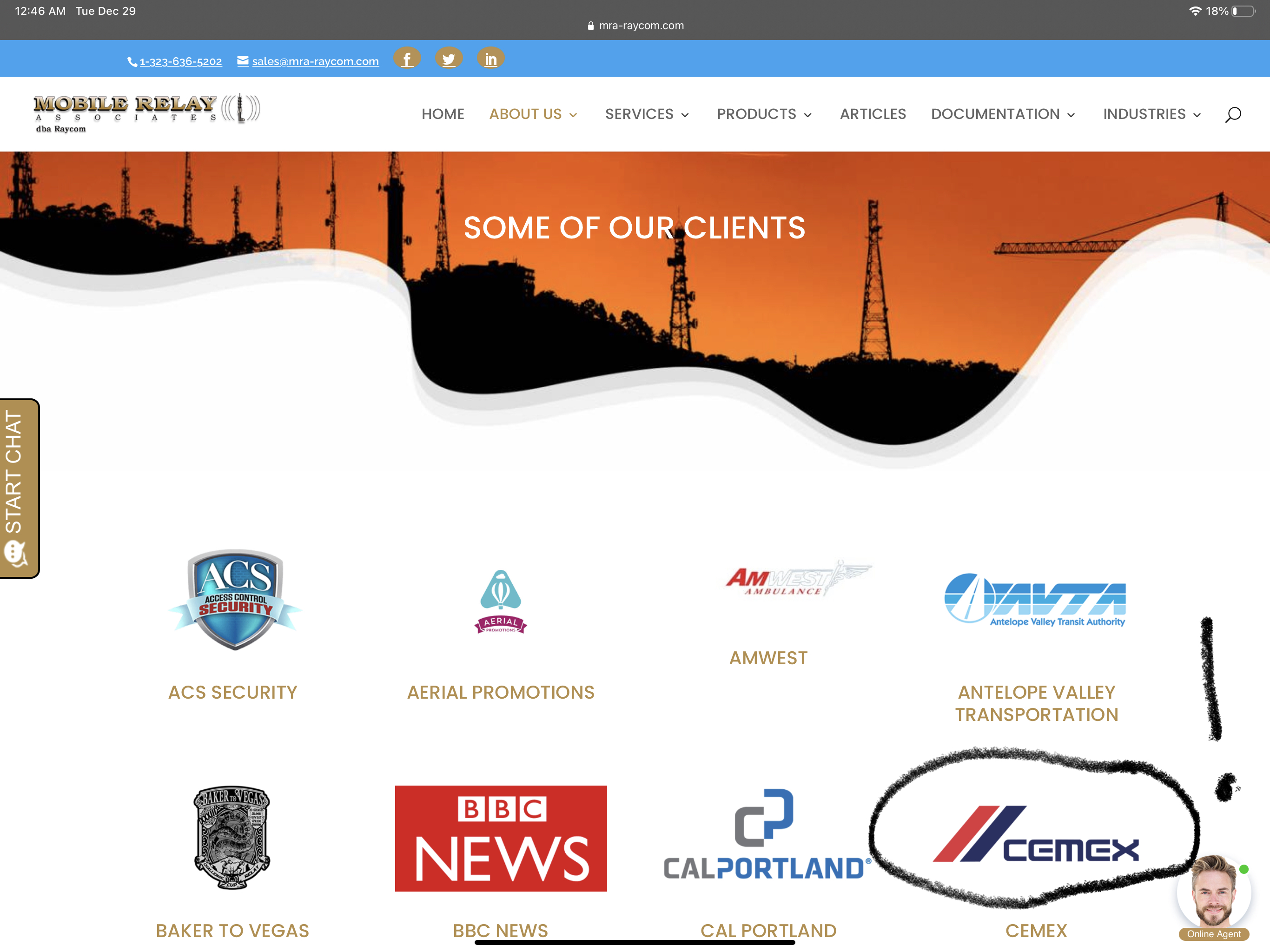This screenshot has height=952, width=1270.
Task: Click the CalPortland logo
Action: pos(767,834)
